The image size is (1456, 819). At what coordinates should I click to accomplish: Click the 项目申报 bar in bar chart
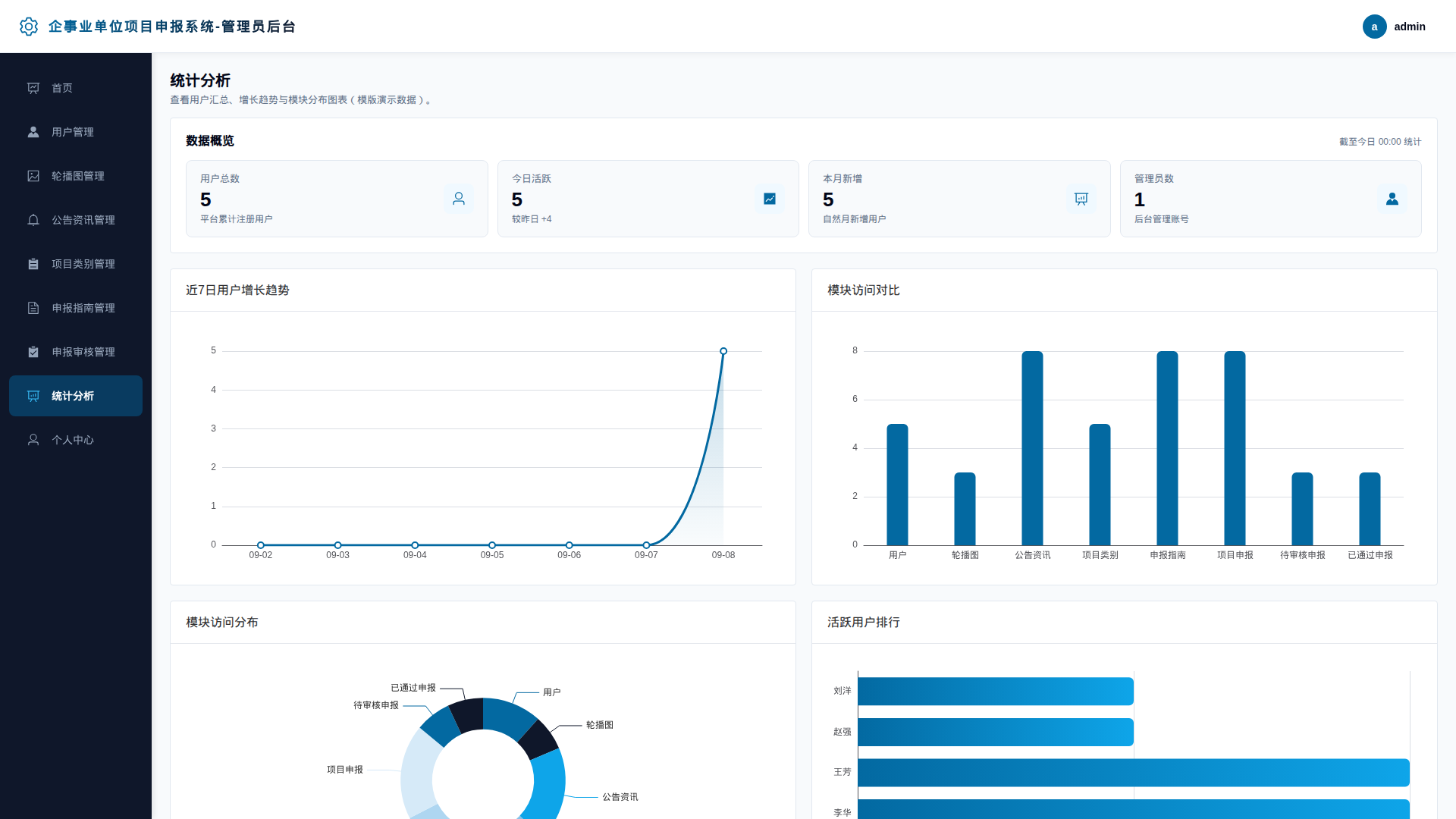1235,448
